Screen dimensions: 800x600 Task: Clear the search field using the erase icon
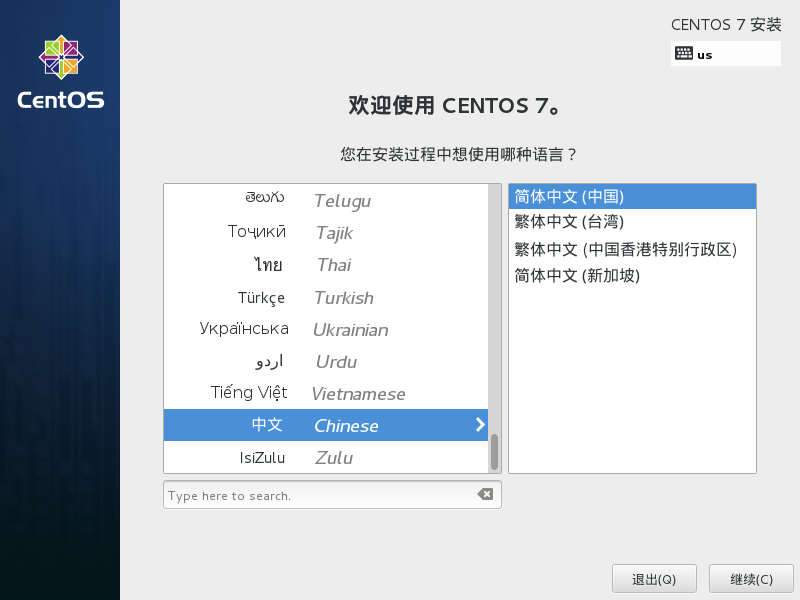(484, 493)
